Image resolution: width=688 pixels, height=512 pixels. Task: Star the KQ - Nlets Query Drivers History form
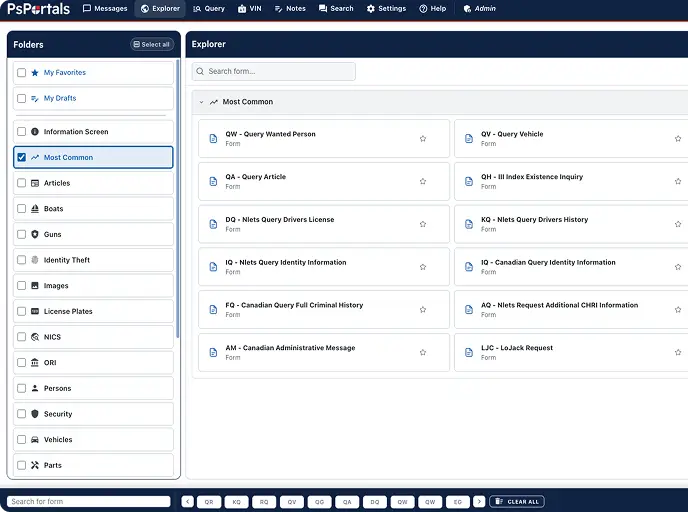click(x=678, y=224)
